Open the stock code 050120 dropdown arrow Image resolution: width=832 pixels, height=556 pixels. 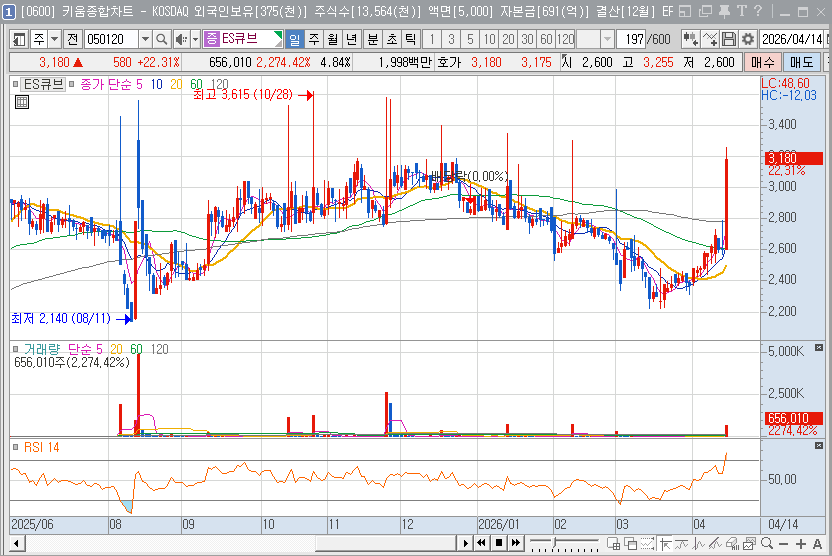(x=145, y=39)
